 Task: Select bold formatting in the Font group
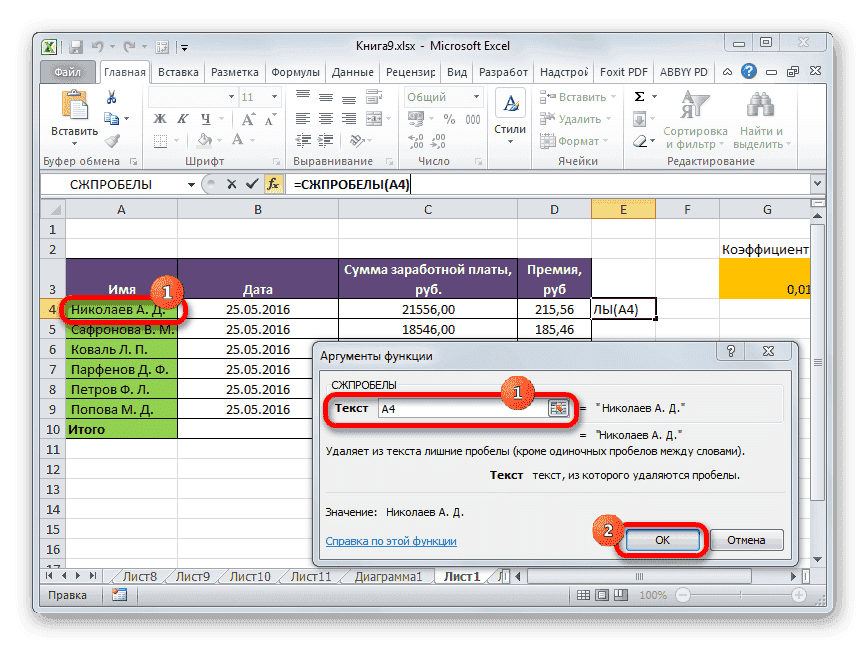pyautogui.click(x=160, y=118)
